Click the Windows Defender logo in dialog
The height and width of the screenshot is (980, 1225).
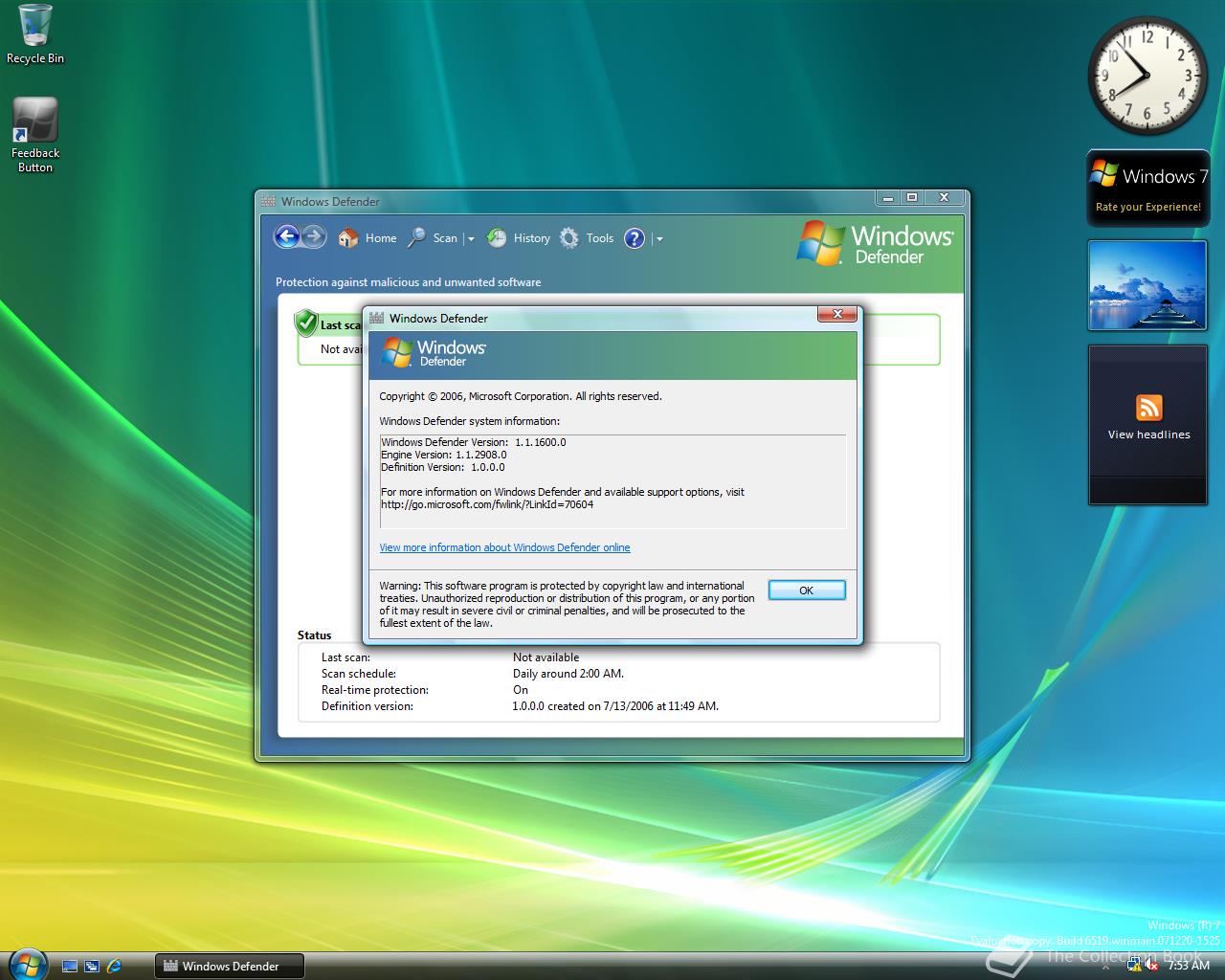coord(434,352)
